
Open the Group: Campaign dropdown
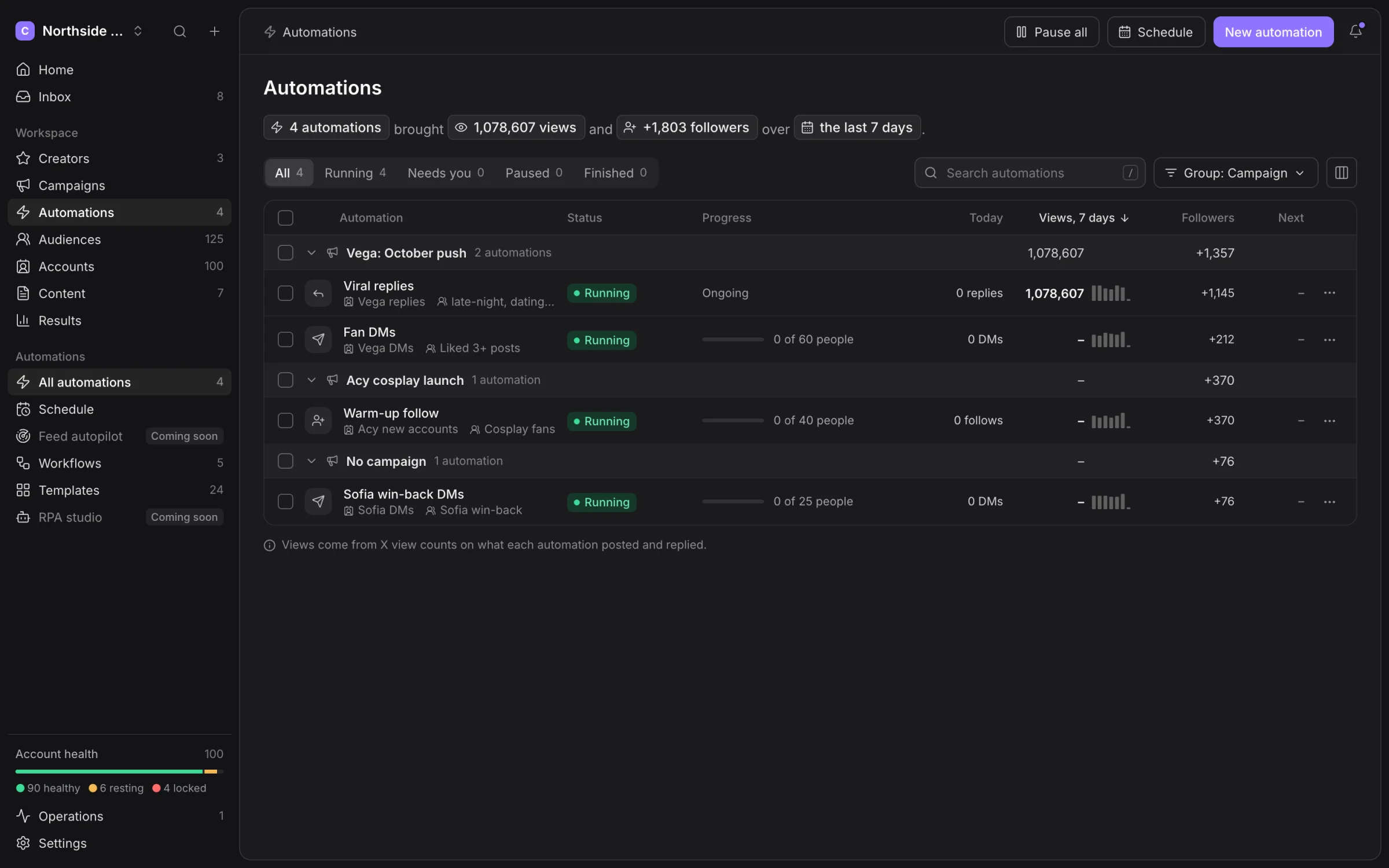tap(1235, 172)
